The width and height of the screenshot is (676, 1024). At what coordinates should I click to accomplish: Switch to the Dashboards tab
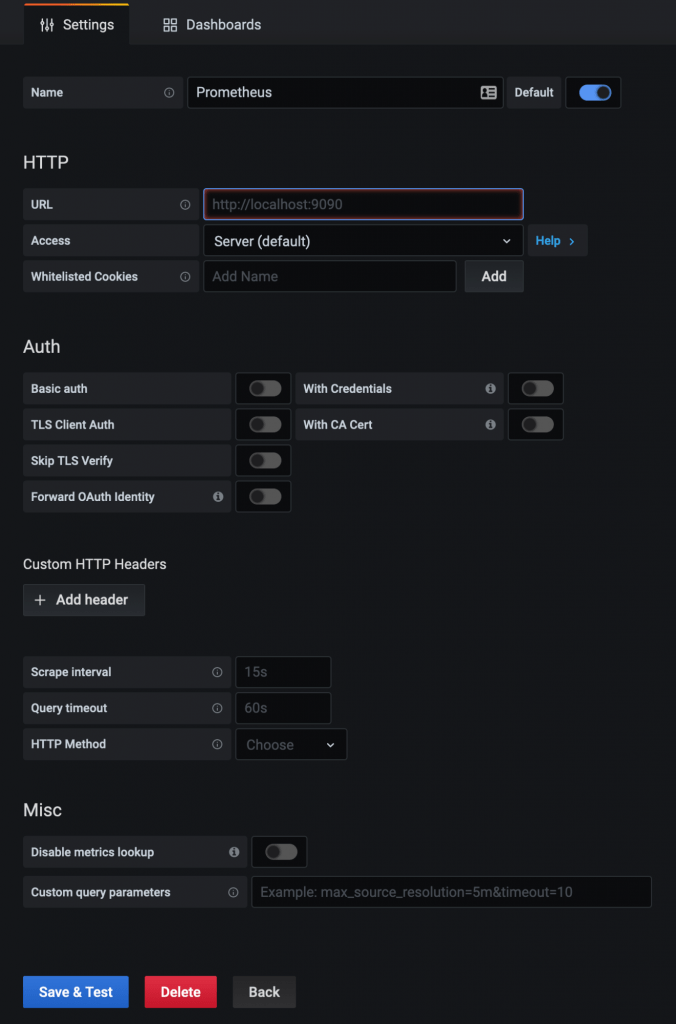tap(210, 24)
